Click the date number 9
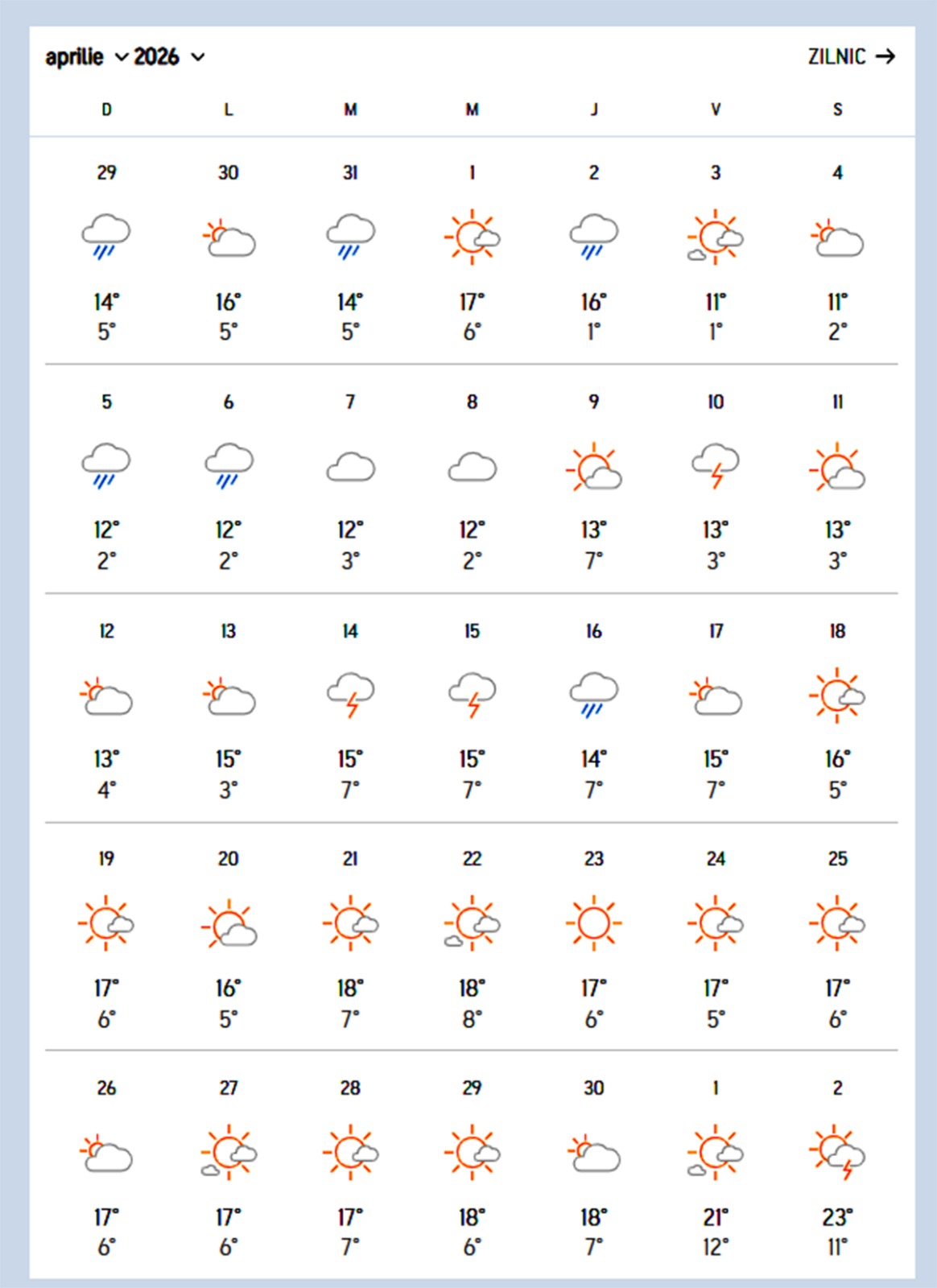Viewport: 937px width, 1288px height. [x=593, y=402]
